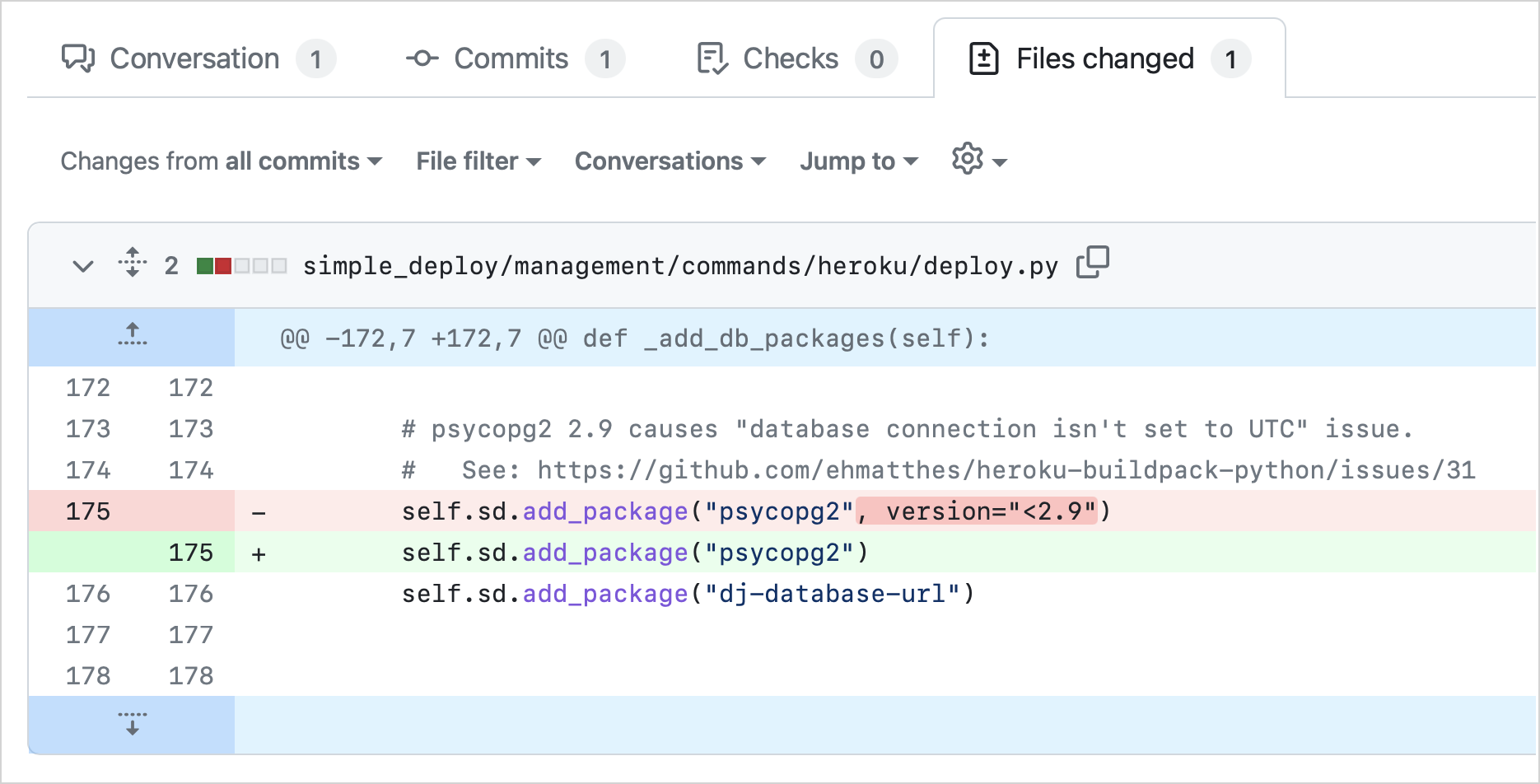This screenshot has width=1540, height=784.
Task: Click the deploy.py file path link
Action: tap(680, 265)
